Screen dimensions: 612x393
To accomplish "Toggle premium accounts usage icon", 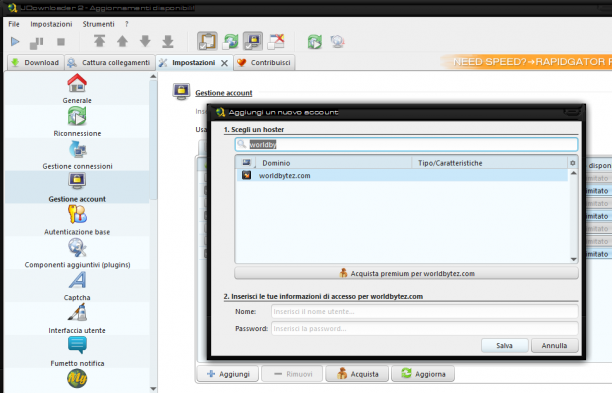I will pyautogui.click(x=253, y=41).
